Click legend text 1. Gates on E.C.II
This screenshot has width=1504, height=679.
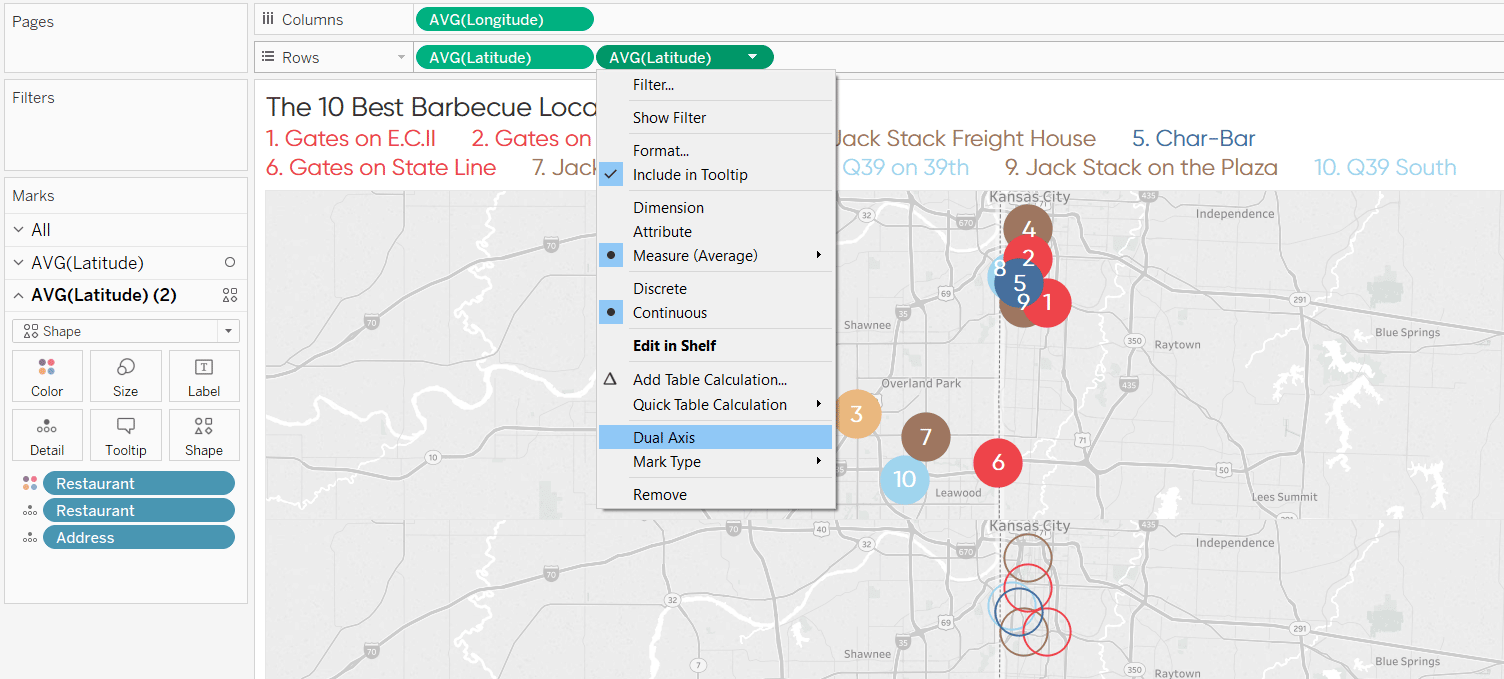pos(351,138)
